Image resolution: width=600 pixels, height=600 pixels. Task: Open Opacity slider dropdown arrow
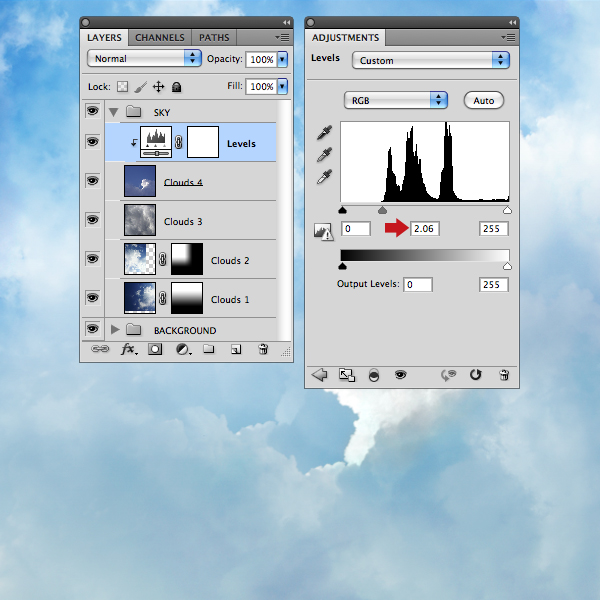pyautogui.click(x=282, y=59)
